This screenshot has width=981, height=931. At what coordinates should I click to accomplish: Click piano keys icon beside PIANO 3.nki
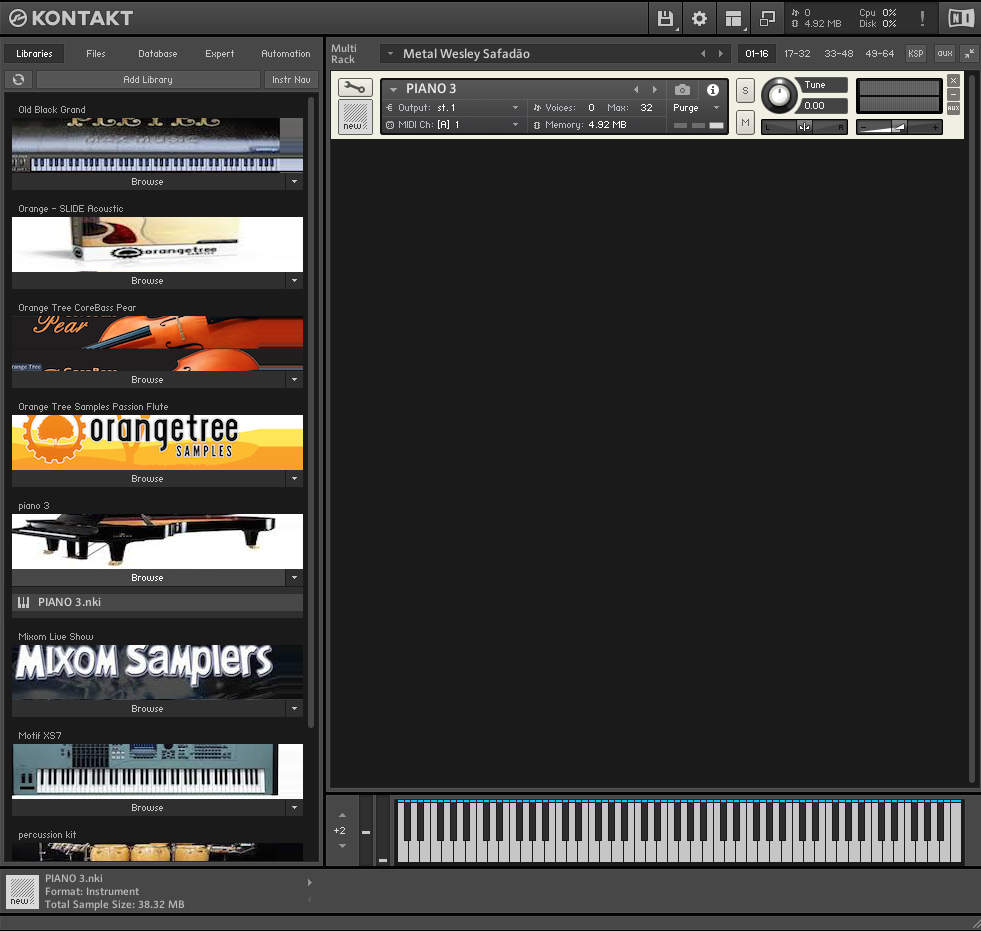24,603
